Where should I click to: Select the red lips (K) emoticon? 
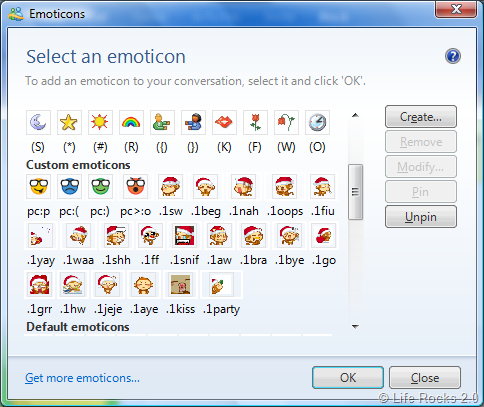click(224, 122)
